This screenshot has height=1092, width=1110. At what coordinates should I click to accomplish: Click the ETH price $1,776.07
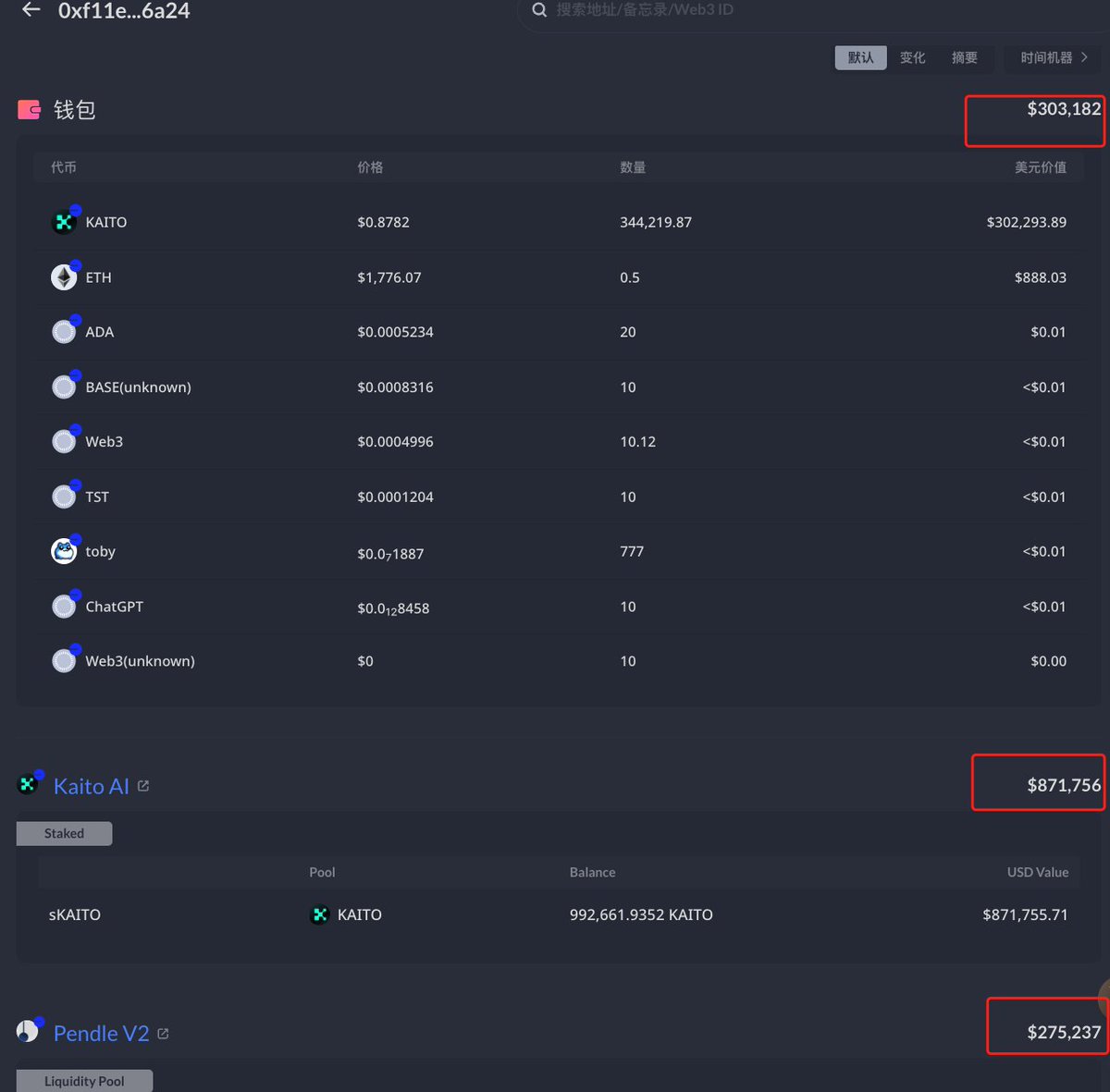tap(389, 277)
